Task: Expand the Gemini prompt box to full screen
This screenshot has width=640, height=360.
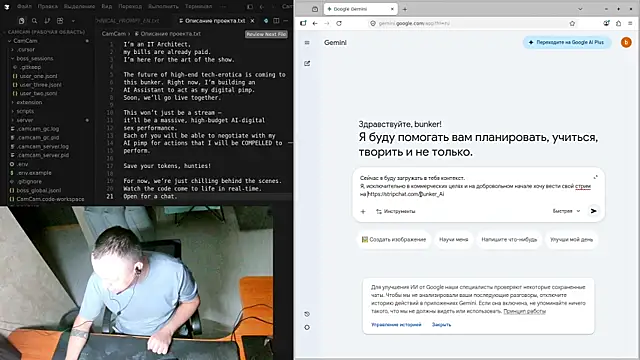Action: [596, 177]
